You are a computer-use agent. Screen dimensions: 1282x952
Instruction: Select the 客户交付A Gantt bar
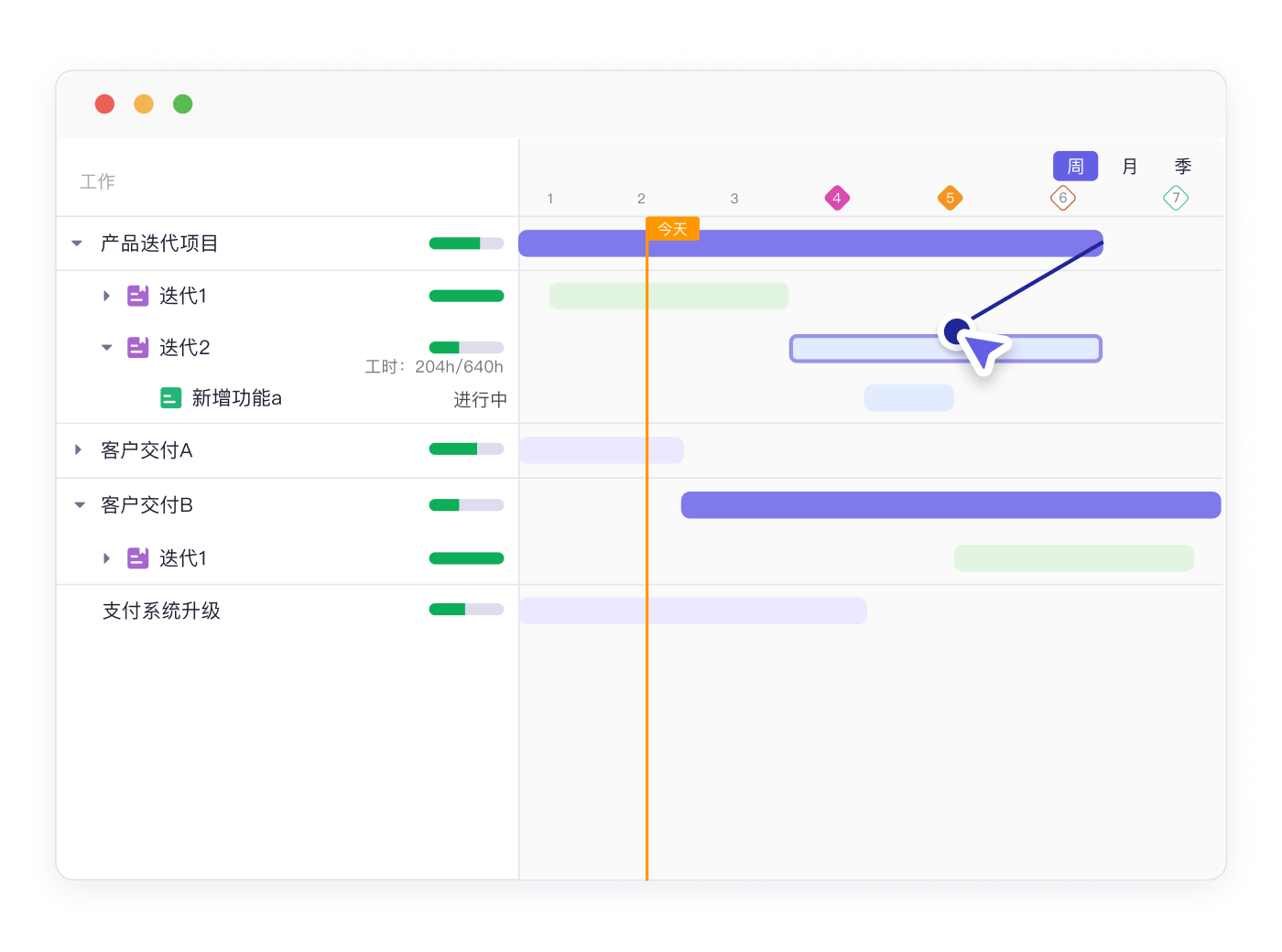tap(602, 450)
